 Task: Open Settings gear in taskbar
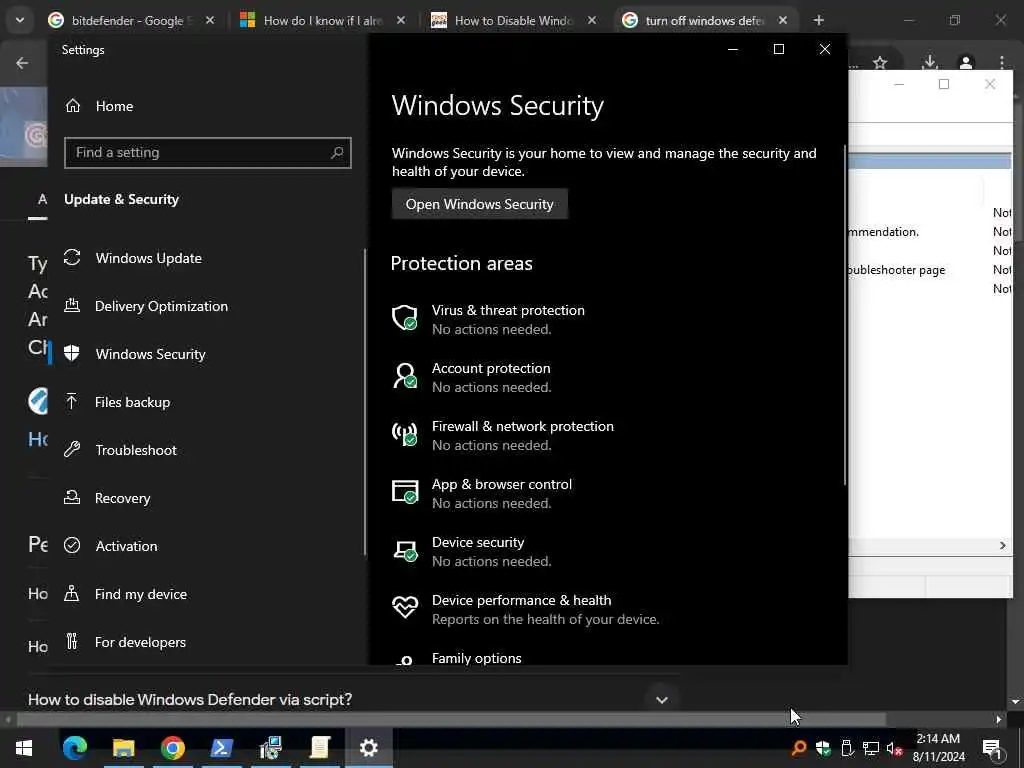[x=368, y=748]
